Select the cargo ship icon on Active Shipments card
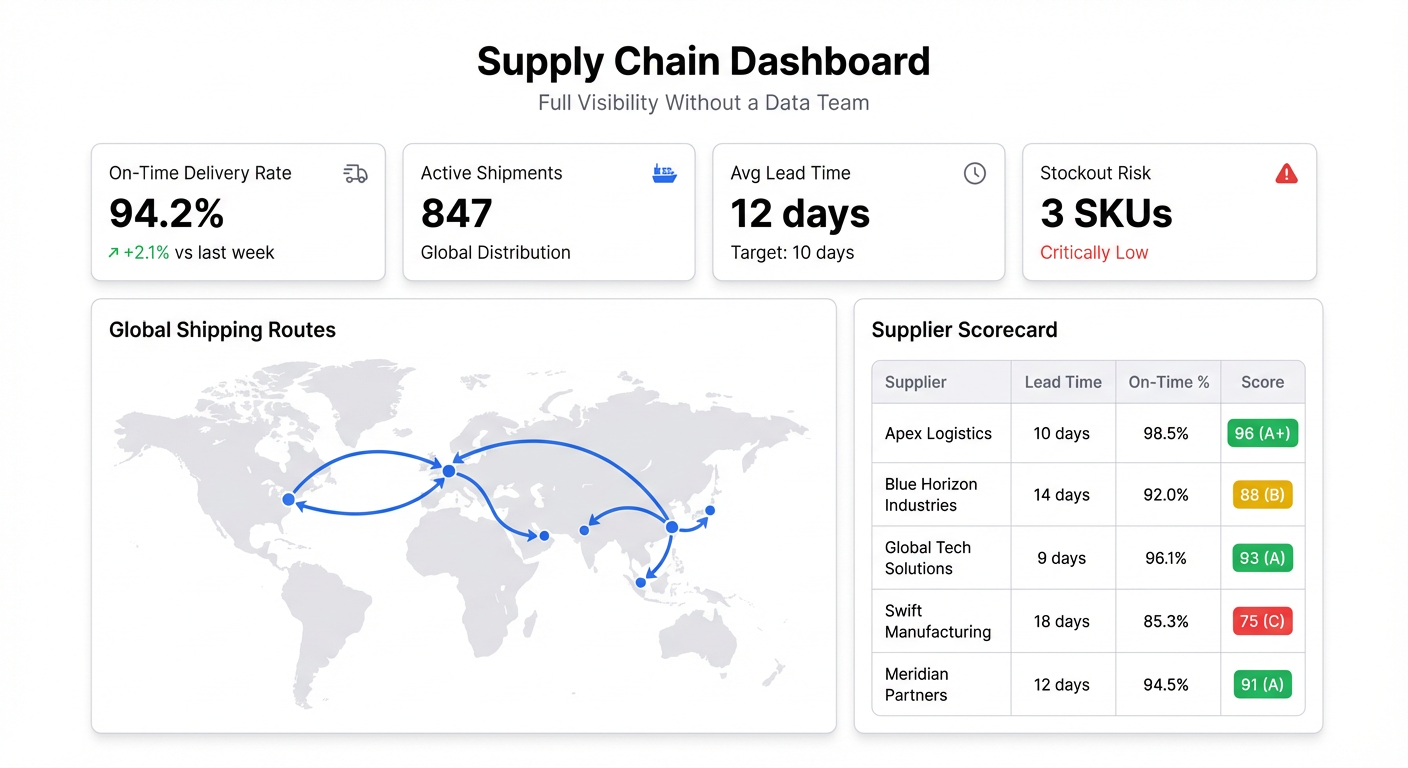Screen dimensions: 1408x768 point(665,172)
